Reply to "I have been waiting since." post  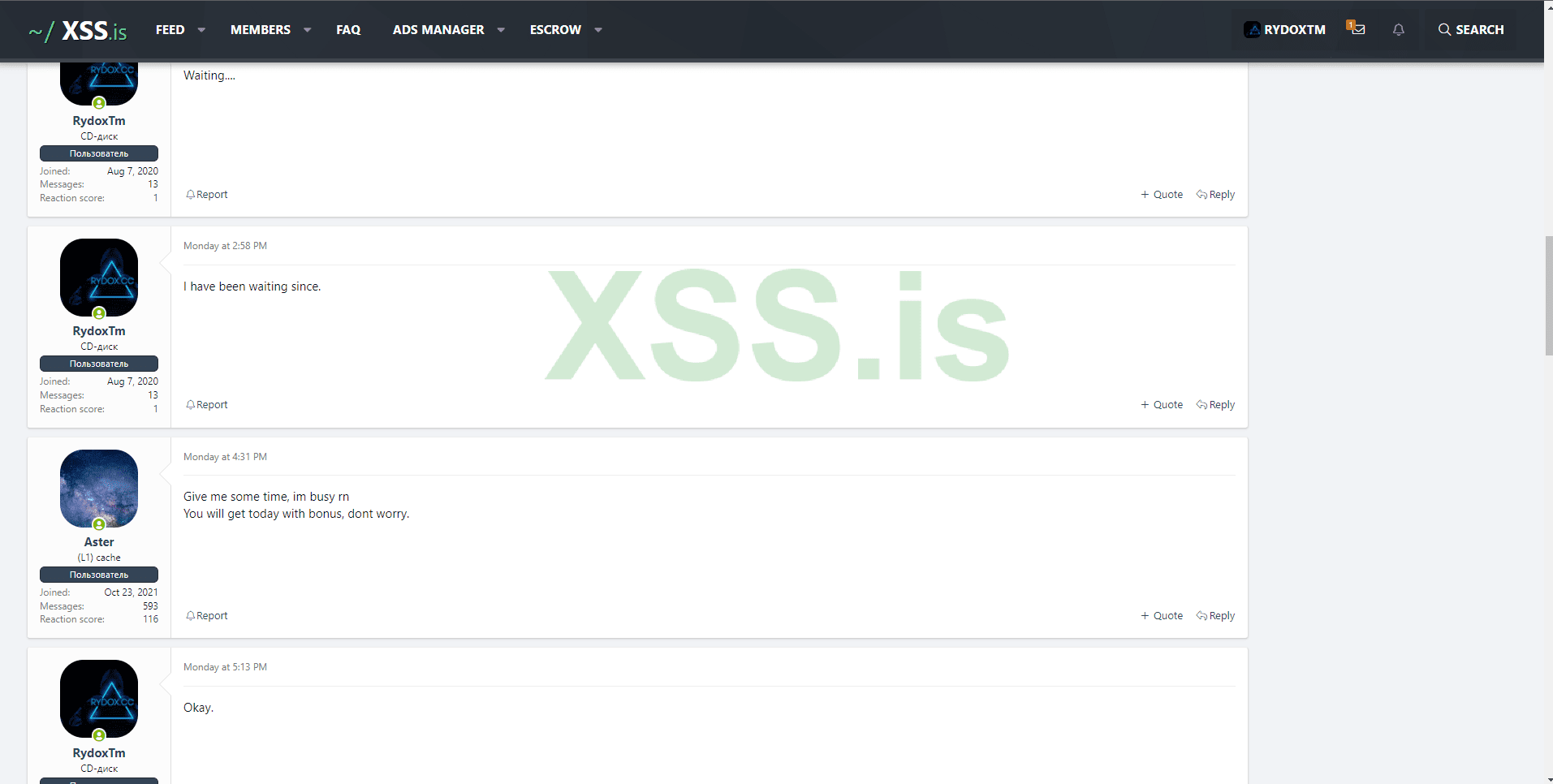[x=1215, y=405]
